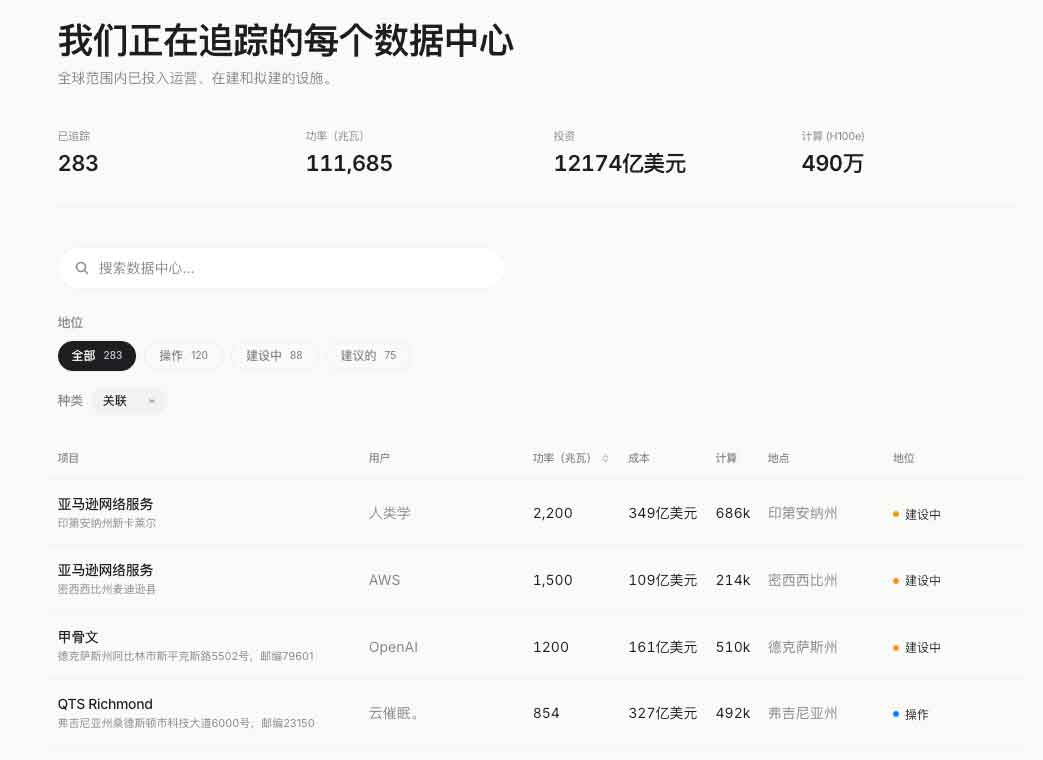Click the orange status dot for 亚马逊网络服务 Indiana row
1043x760 pixels.
click(x=897, y=514)
